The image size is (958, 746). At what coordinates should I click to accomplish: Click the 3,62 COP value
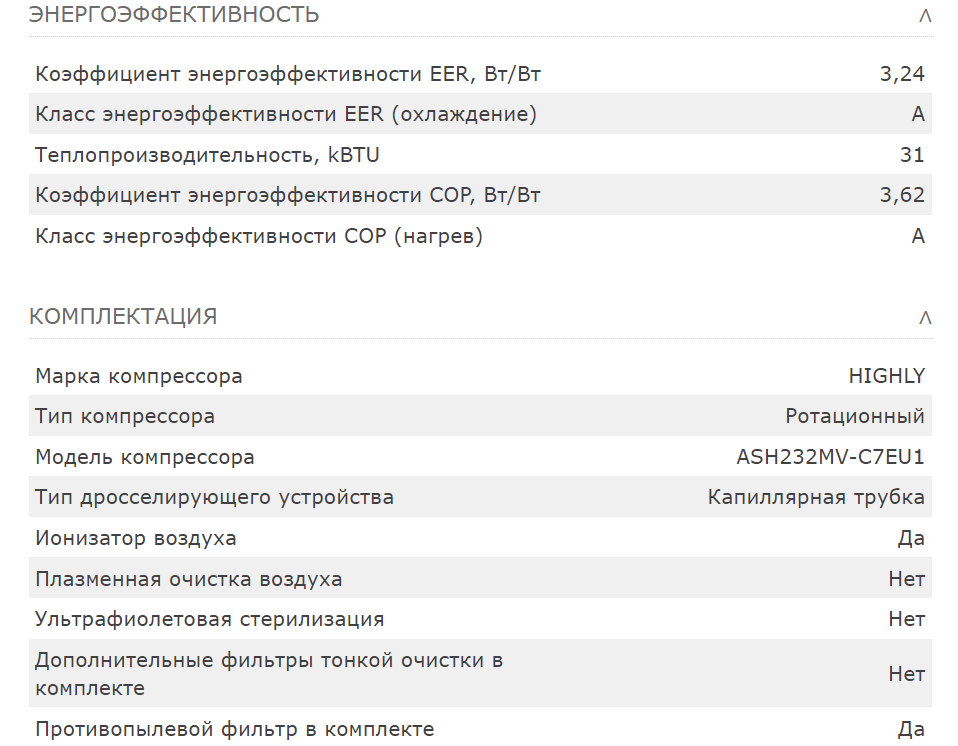coord(902,195)
